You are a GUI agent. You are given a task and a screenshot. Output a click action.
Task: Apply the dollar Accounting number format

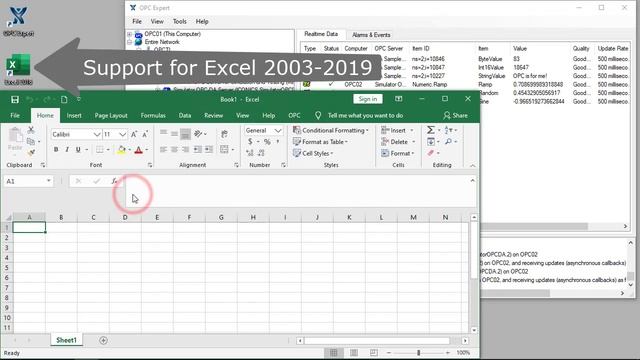coord(250,142)
